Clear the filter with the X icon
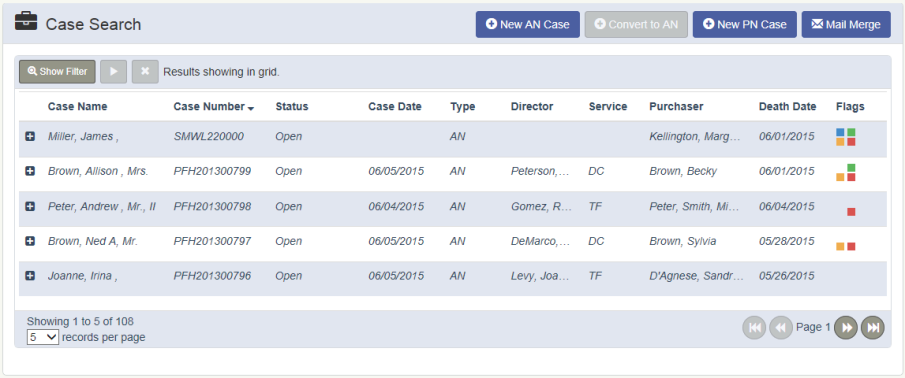 [145, 72]
